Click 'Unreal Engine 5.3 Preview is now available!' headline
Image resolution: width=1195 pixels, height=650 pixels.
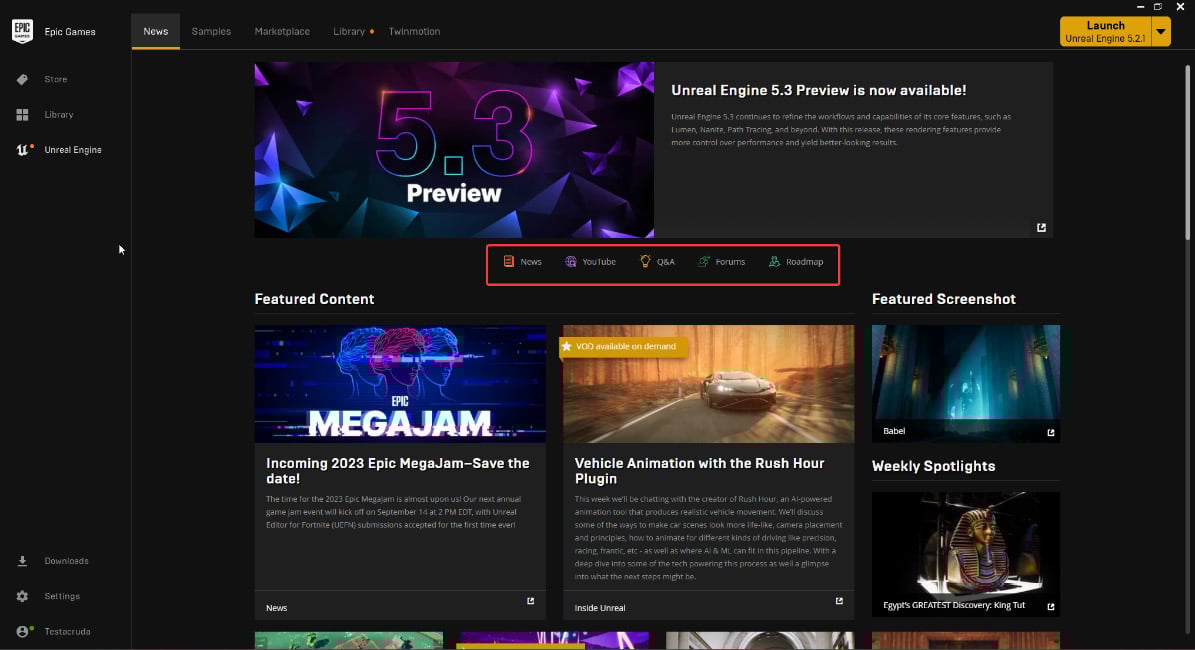tap(819, 90)
